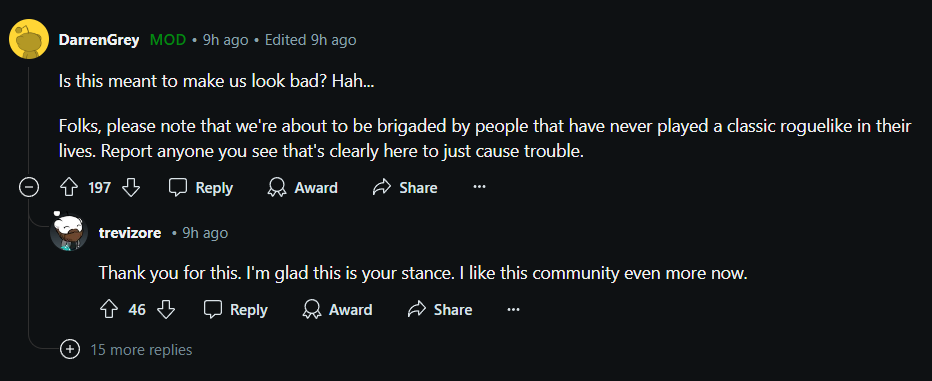Open trevizore username link
Viewport: 932px width, 381px height.
130,233
